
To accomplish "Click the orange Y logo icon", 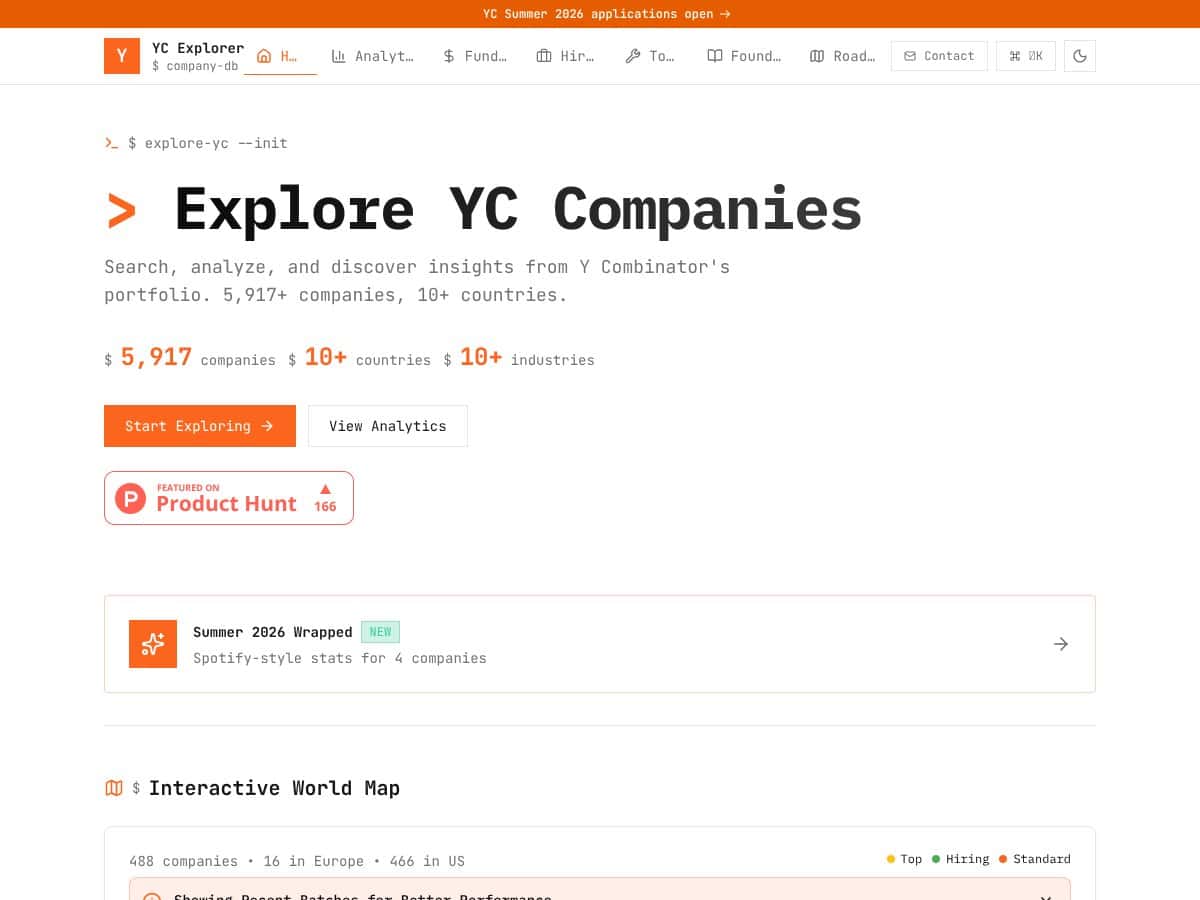I will [x=122, y=56].
